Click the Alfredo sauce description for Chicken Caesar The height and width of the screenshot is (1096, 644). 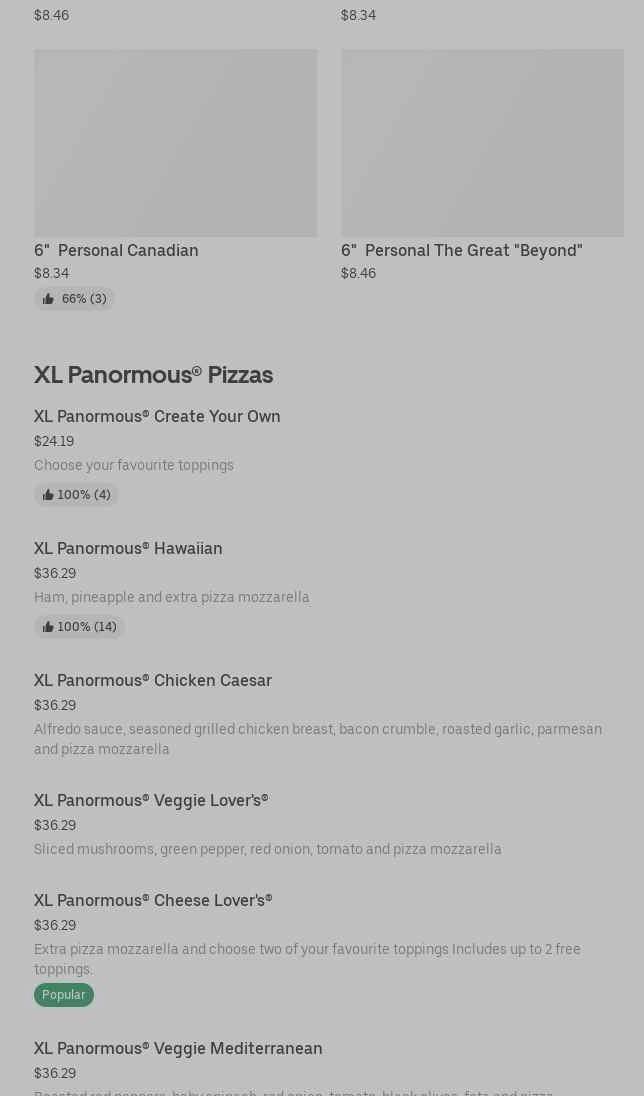tap(318, 739)
